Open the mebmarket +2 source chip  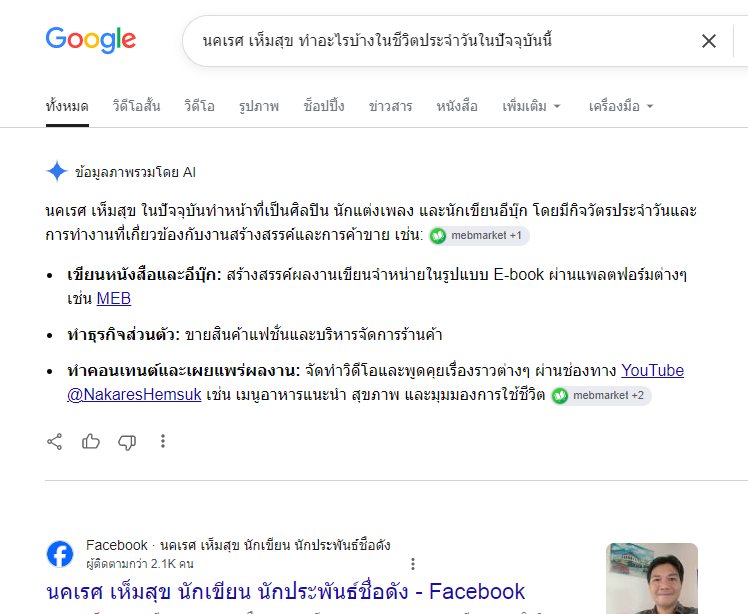tap(601, 395)
